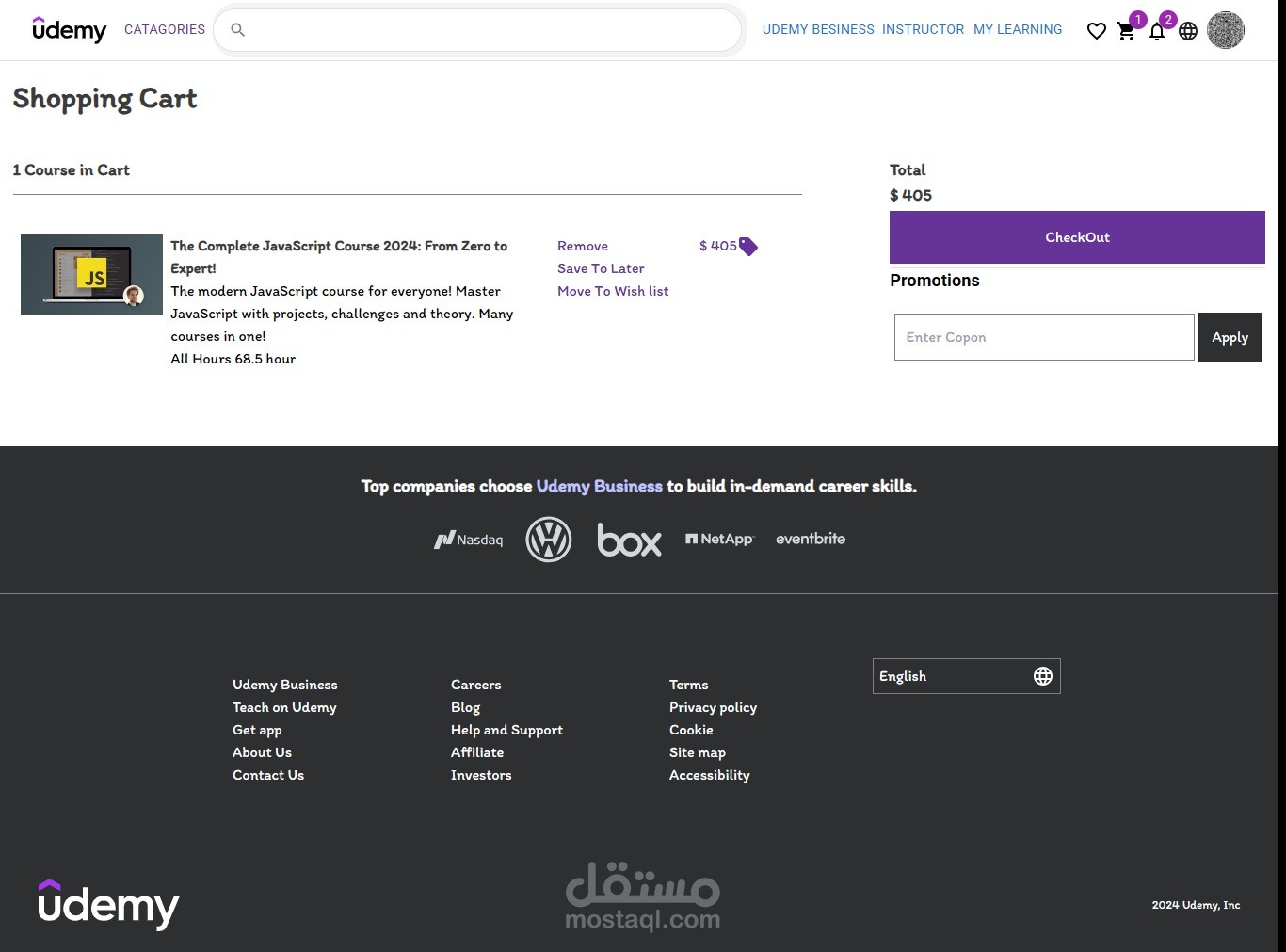
Task: Open the Privacy policy link
Action: click(713, 707)
